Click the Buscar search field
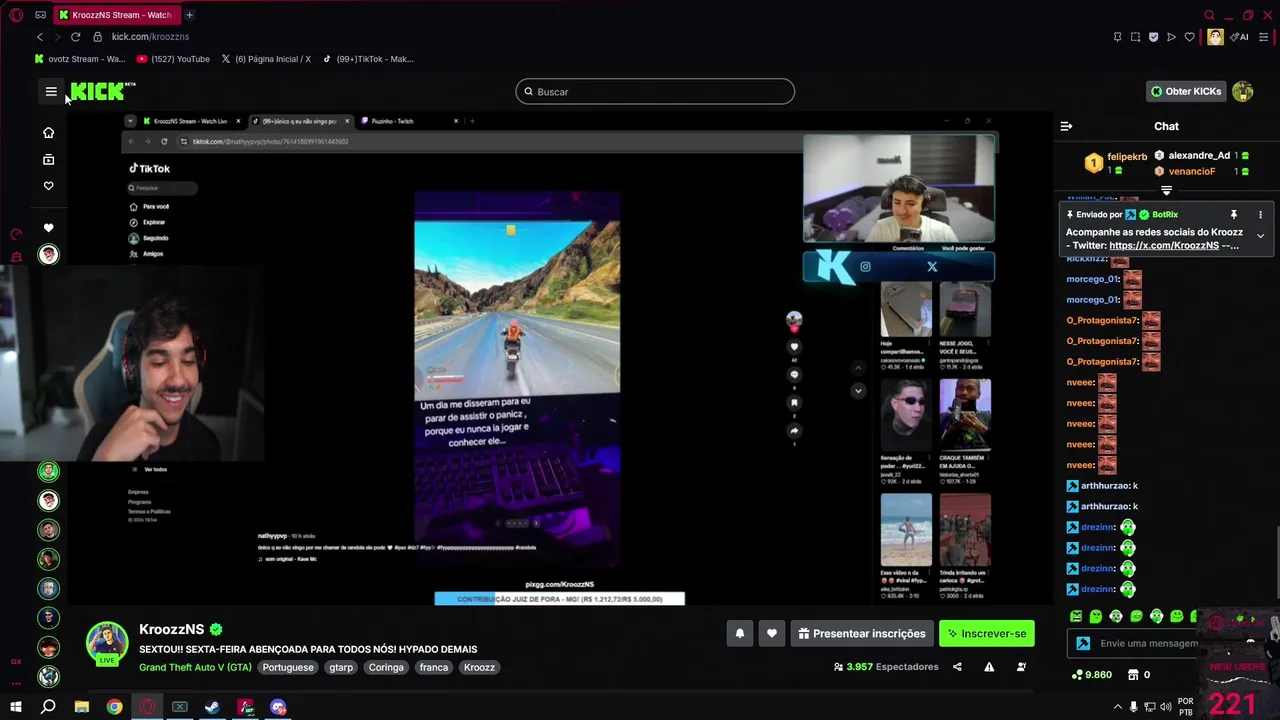1280x720 pixels. pos(655,91)
